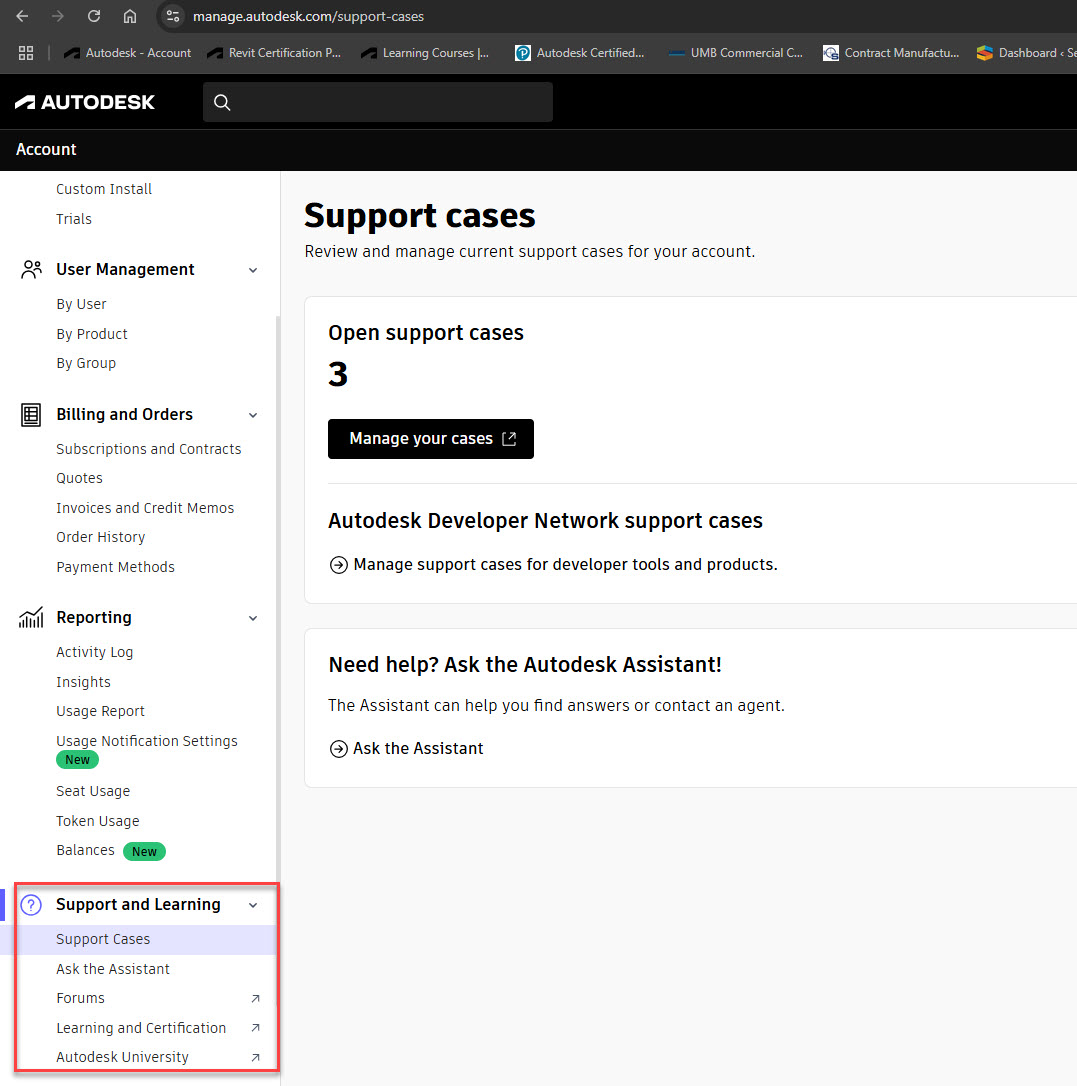1077x1086 pixels.
Task: Click the browser address bar URL
Action: [x=308, y=16]
